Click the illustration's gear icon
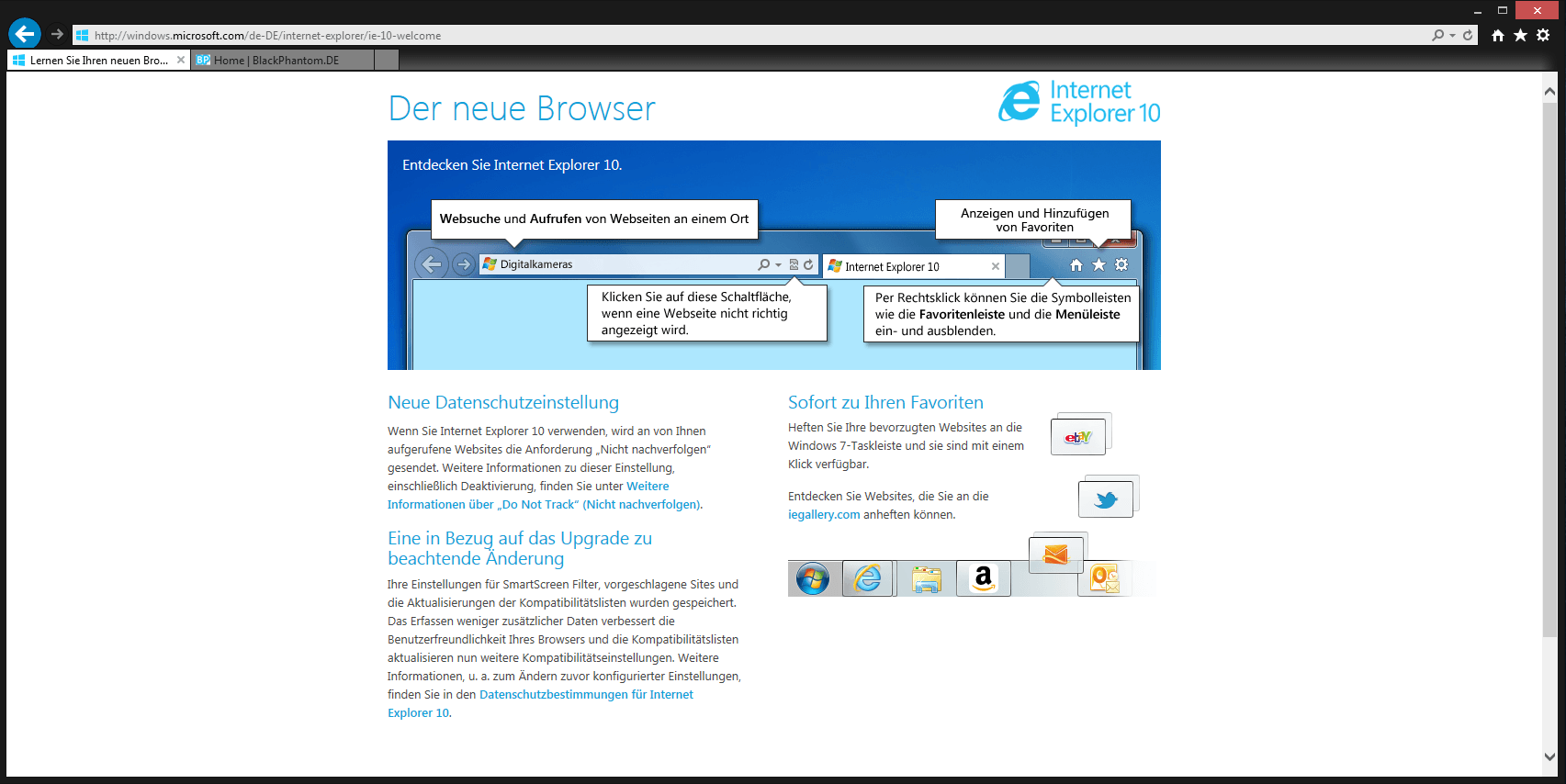This screenshot has width=1566, height=784. 1121,264
